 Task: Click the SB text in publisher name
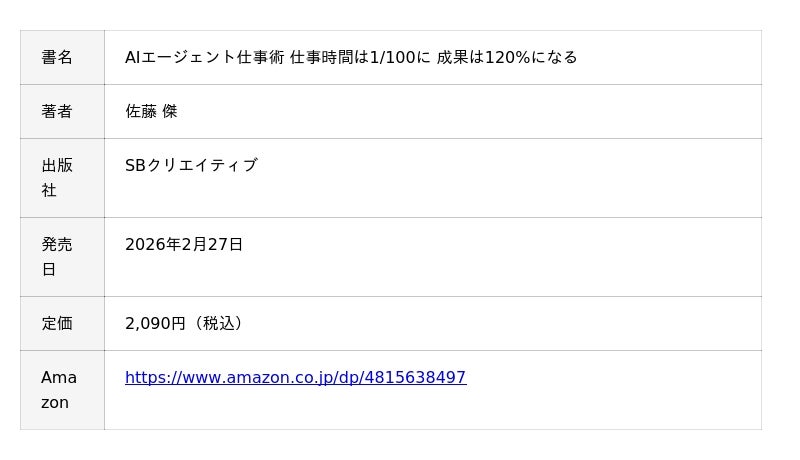pos(135,166)
